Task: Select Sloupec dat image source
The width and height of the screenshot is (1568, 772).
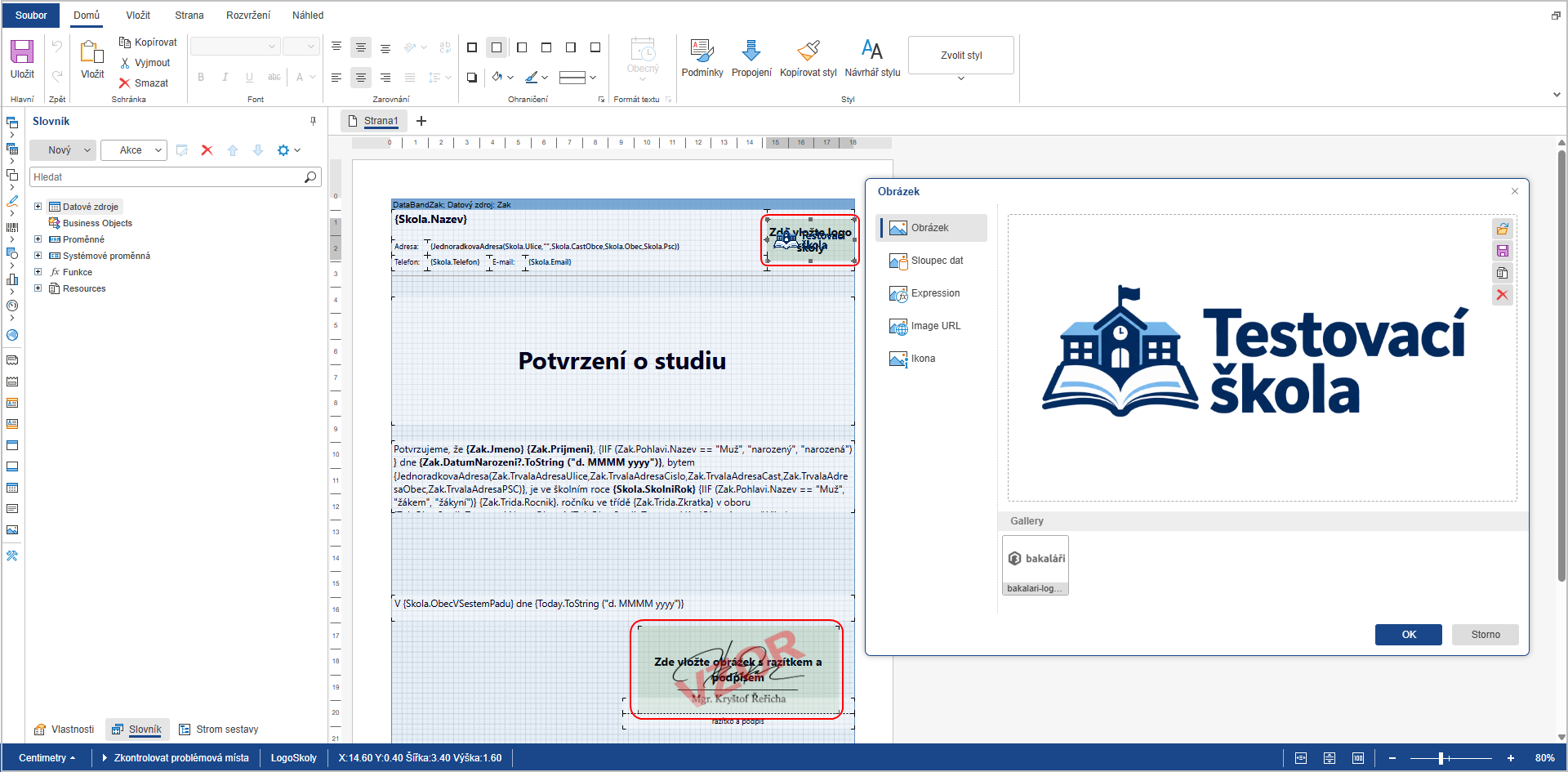Action: click(933, 261)
